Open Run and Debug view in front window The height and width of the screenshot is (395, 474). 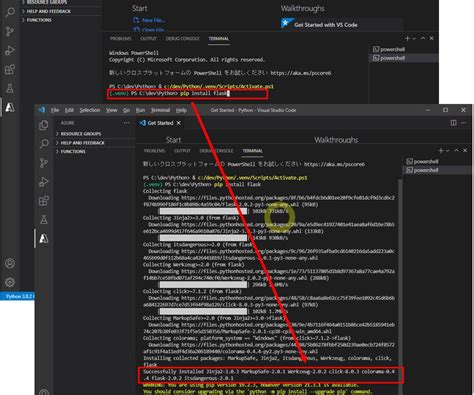[44, 182]
